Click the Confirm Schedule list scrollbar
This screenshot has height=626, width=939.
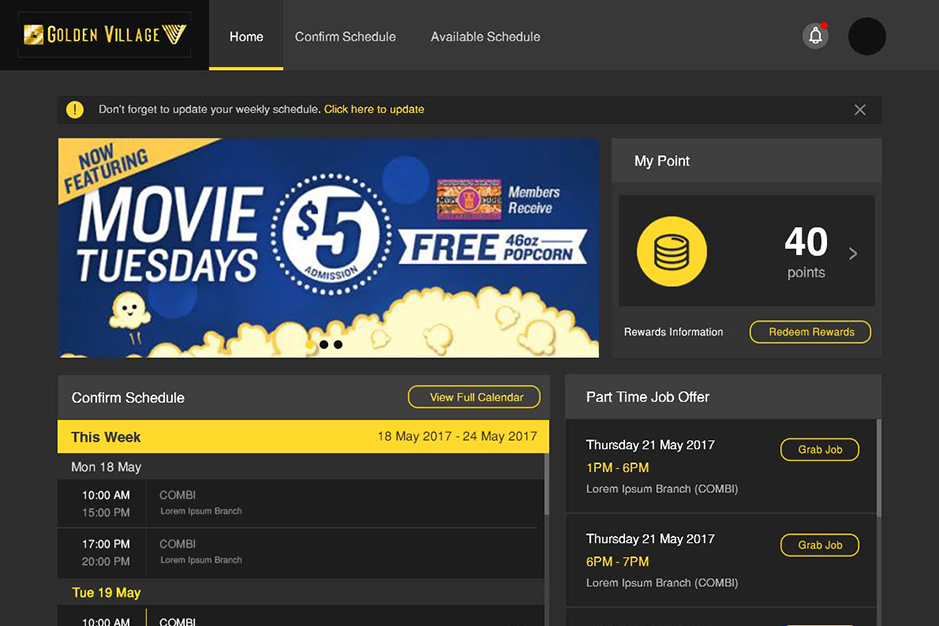546,485
